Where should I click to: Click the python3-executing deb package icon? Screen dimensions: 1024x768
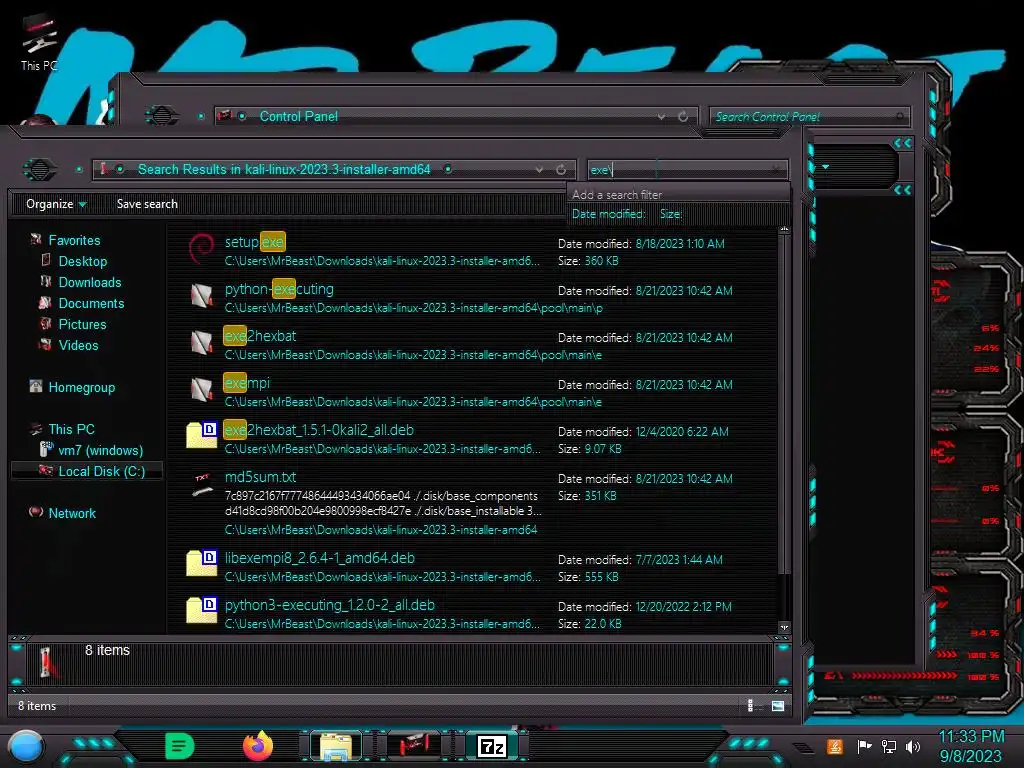tap(201, 610)
